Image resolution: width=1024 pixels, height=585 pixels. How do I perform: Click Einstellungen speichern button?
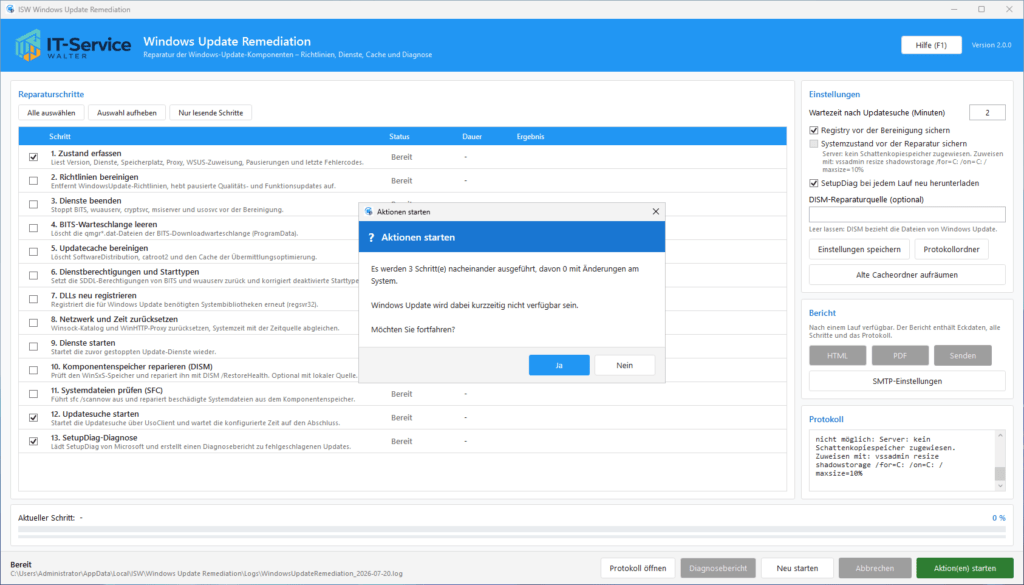pyautogui.click(x=859, y=249)
